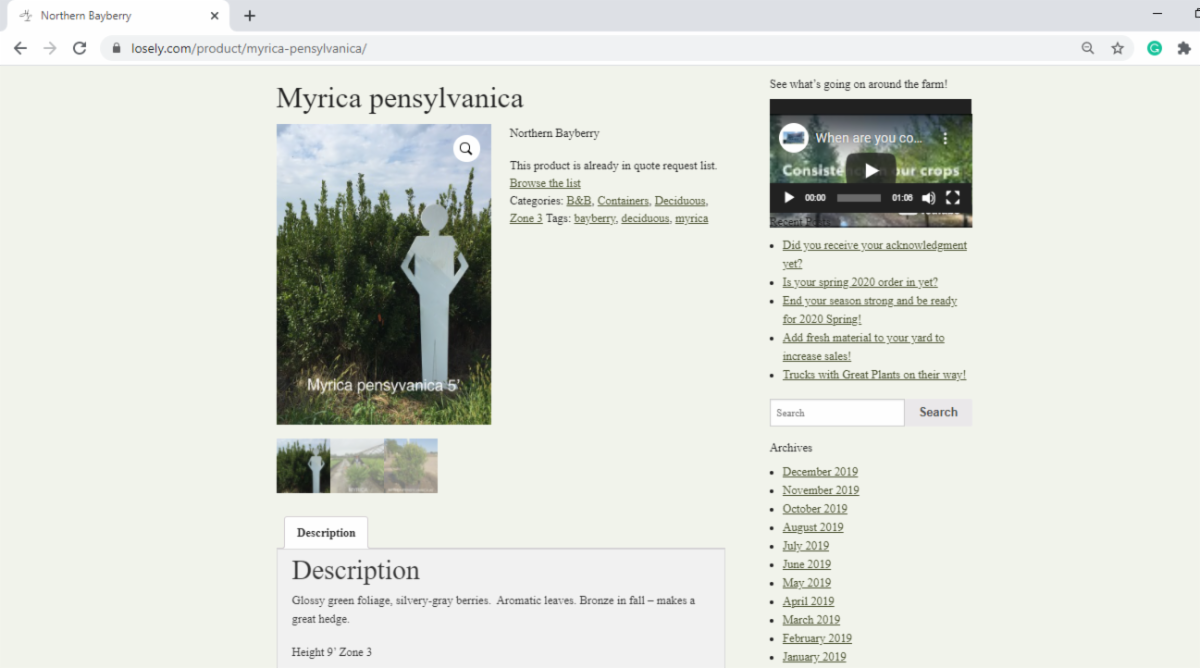Open July 2019 archive
The image size is (1200, 668).
[806, 546]
